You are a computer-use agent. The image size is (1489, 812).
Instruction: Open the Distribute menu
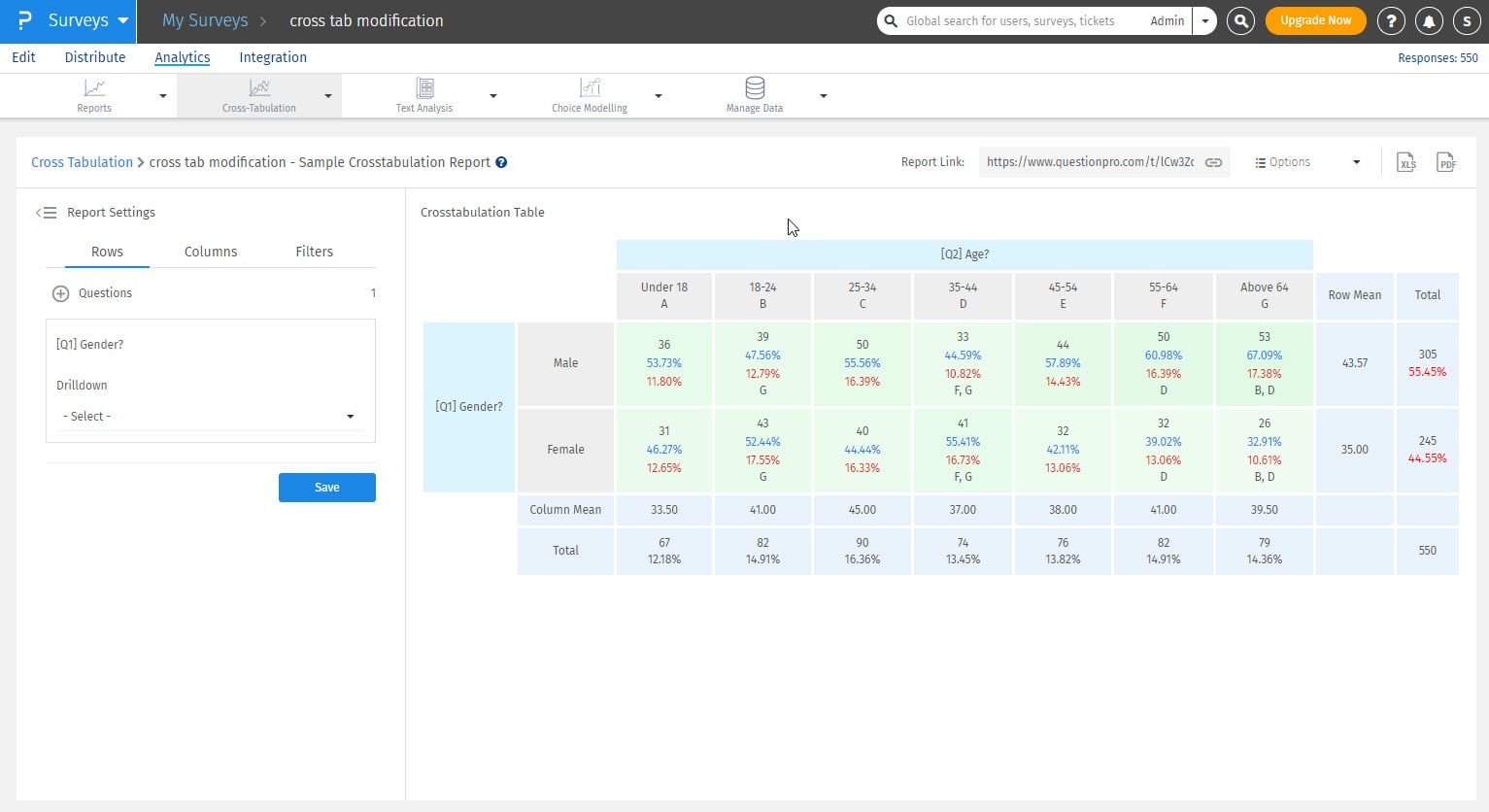click(x=94, y=57)
